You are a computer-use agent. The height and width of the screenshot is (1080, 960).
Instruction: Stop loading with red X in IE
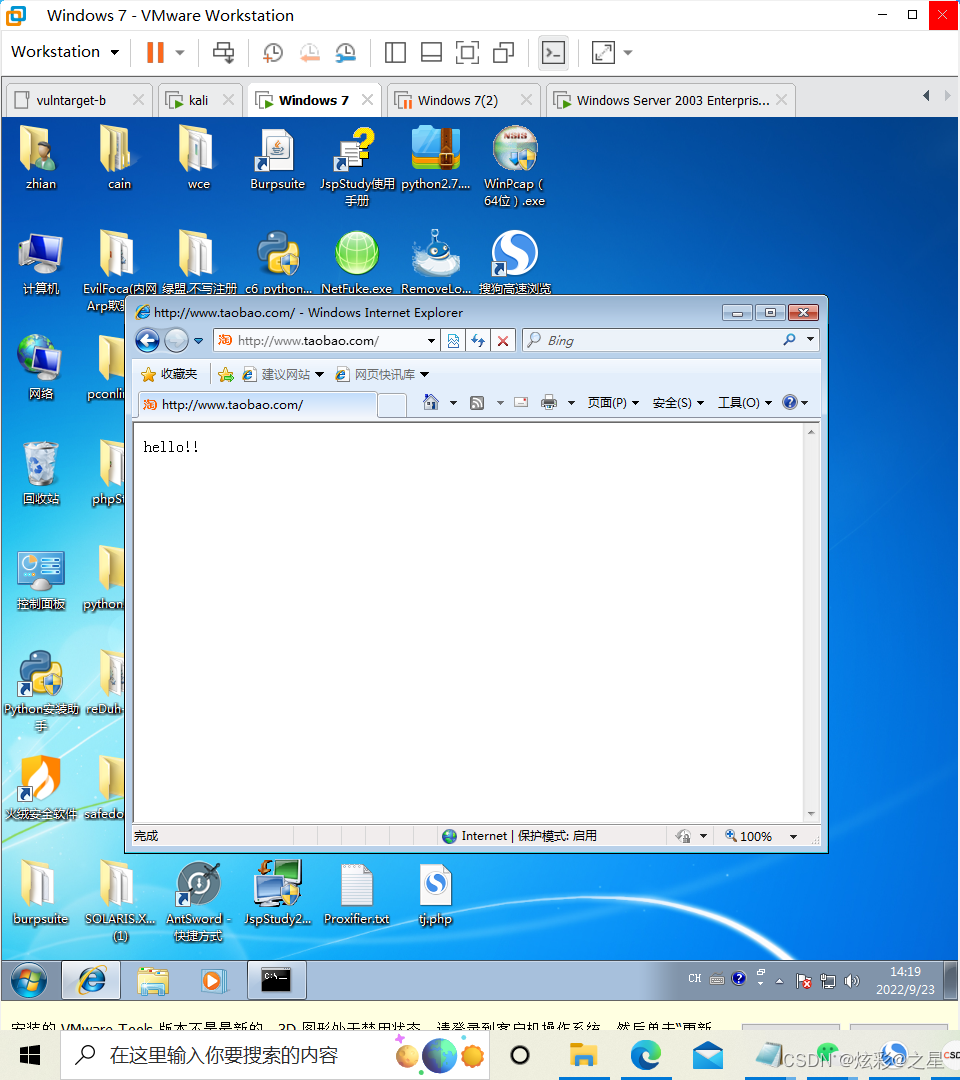click(x=503, y=340)
